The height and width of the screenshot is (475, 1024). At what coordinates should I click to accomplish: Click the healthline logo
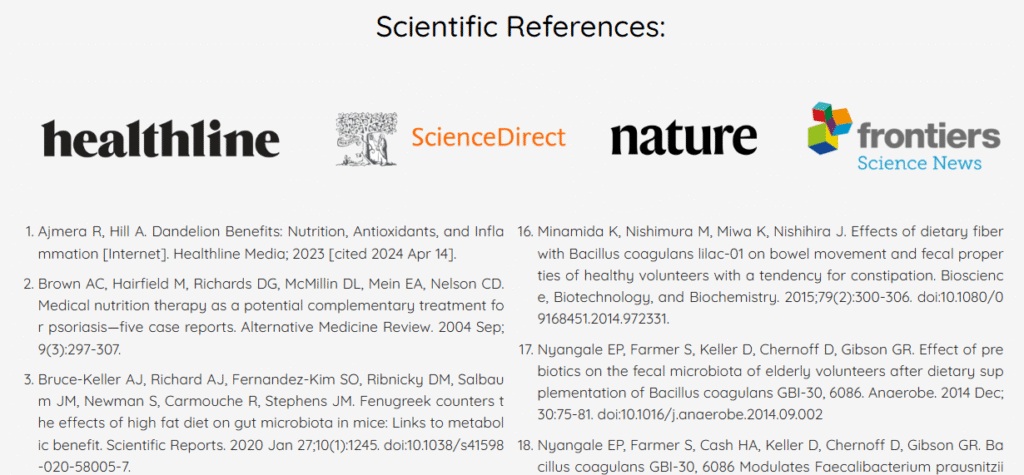click(161, 139)
